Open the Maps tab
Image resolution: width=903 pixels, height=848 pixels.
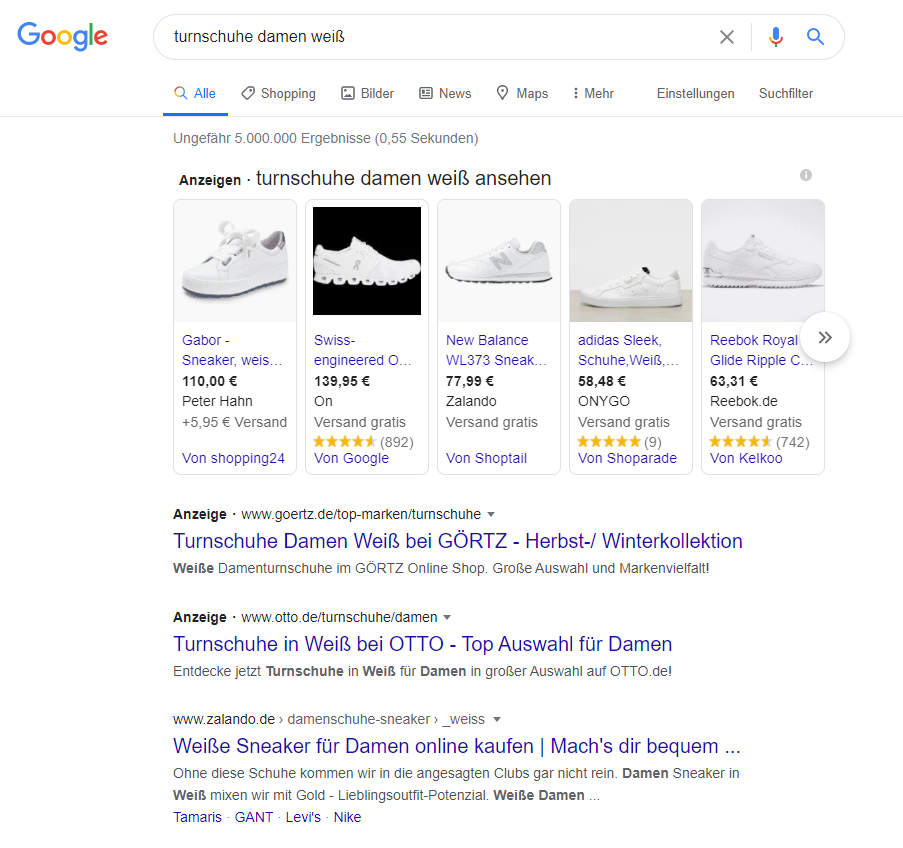(x=522, y=93)
